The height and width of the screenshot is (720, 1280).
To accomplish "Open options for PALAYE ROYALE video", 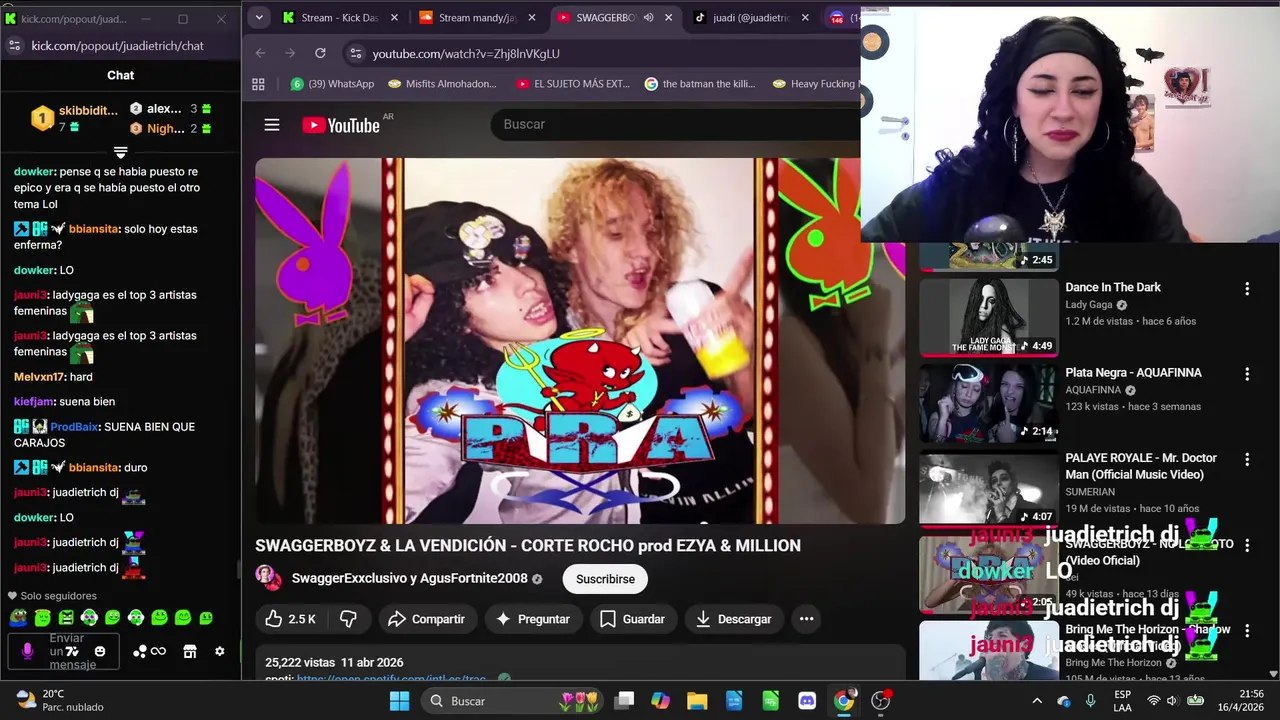I will click(1246, 459).
